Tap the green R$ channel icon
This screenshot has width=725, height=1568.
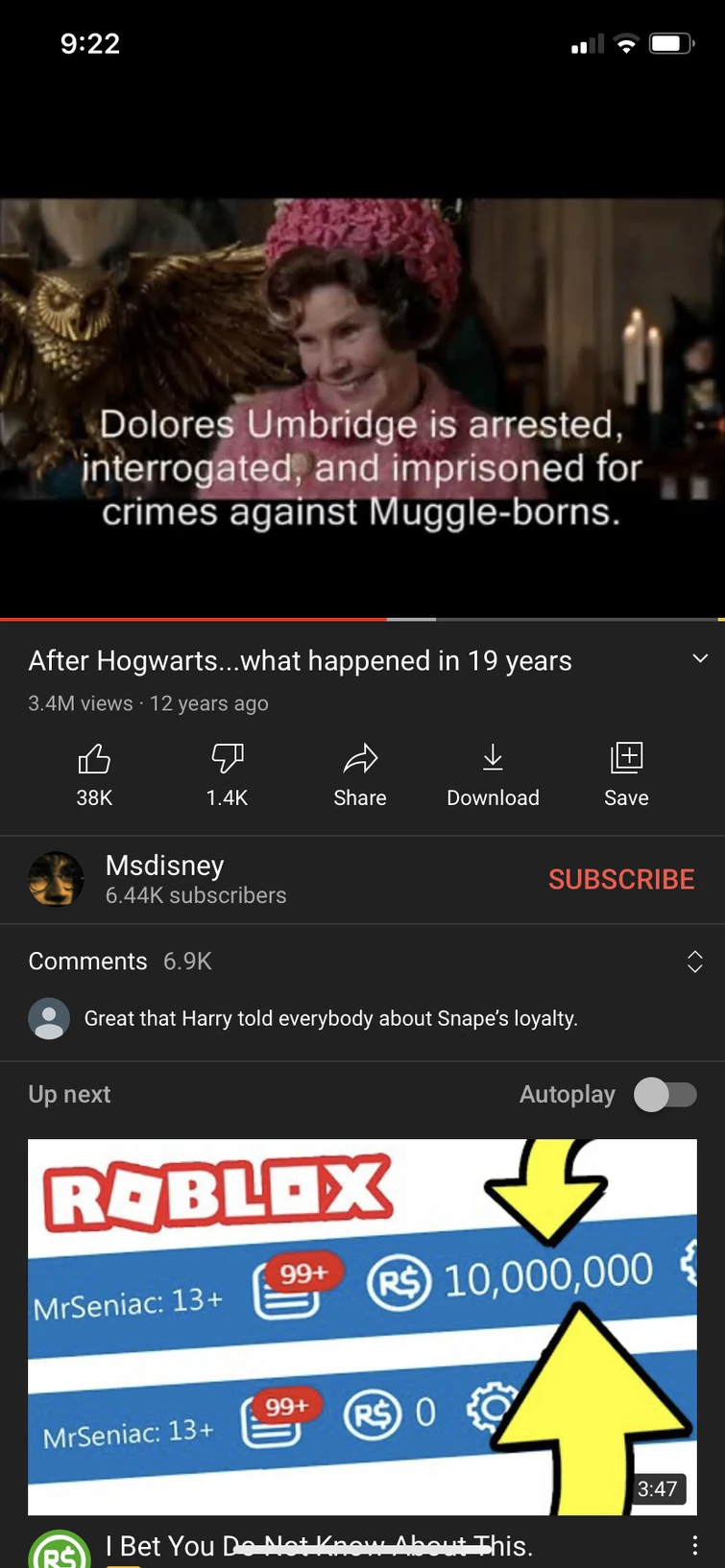click(60, 1549)
